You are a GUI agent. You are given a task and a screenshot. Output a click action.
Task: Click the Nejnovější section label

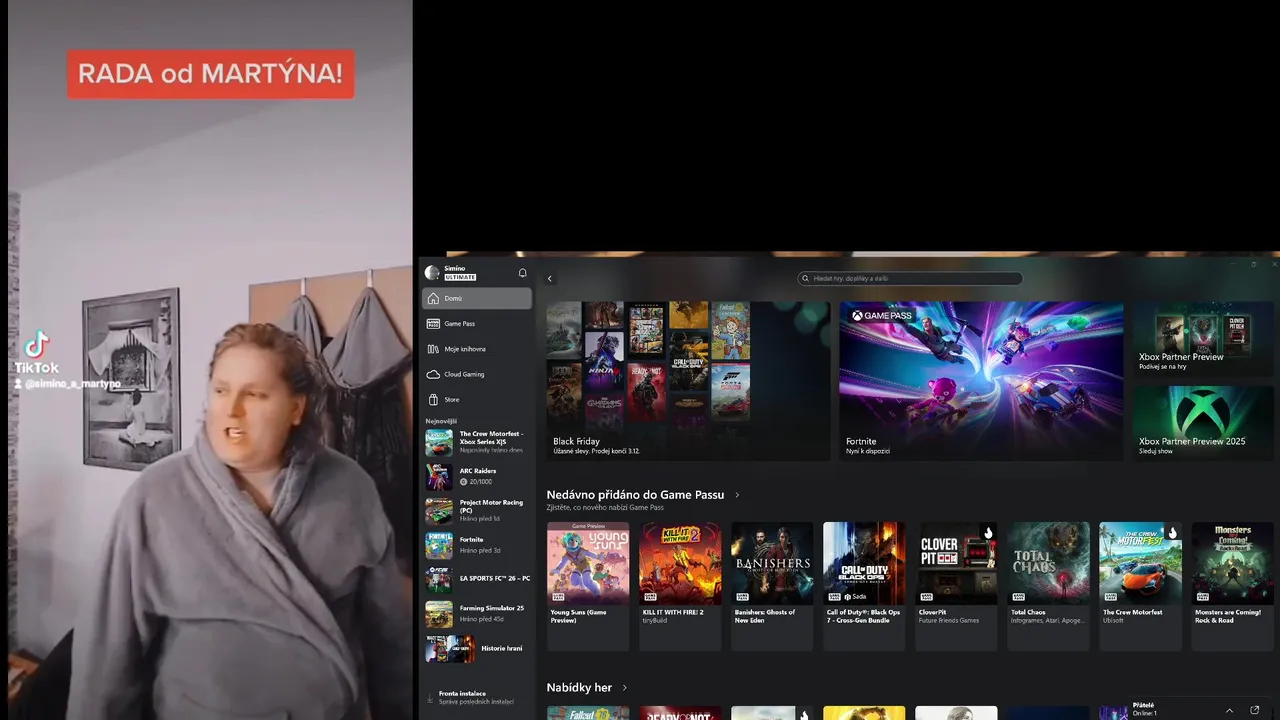pos(441,421)
